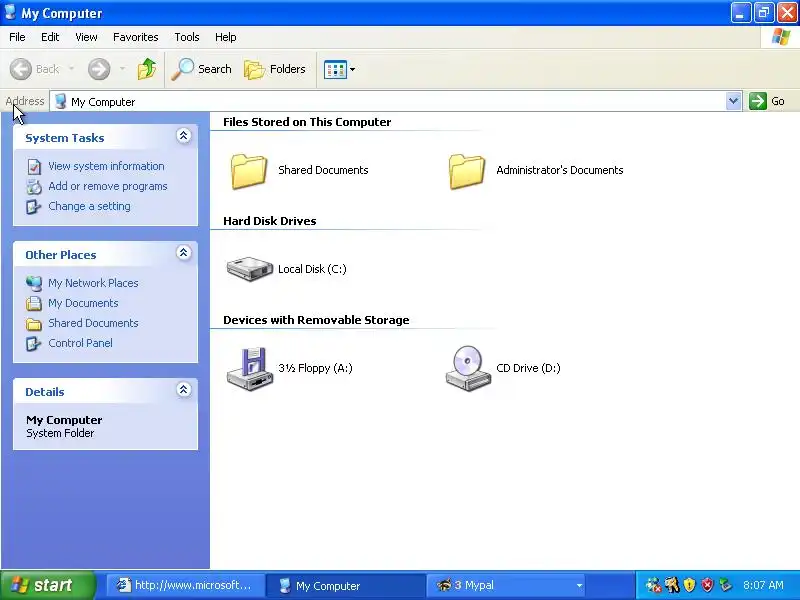Viewport: 800px width, 600px height.
Task: Select the Local Disk (C:) drive icon
Action: click(249, 269)
